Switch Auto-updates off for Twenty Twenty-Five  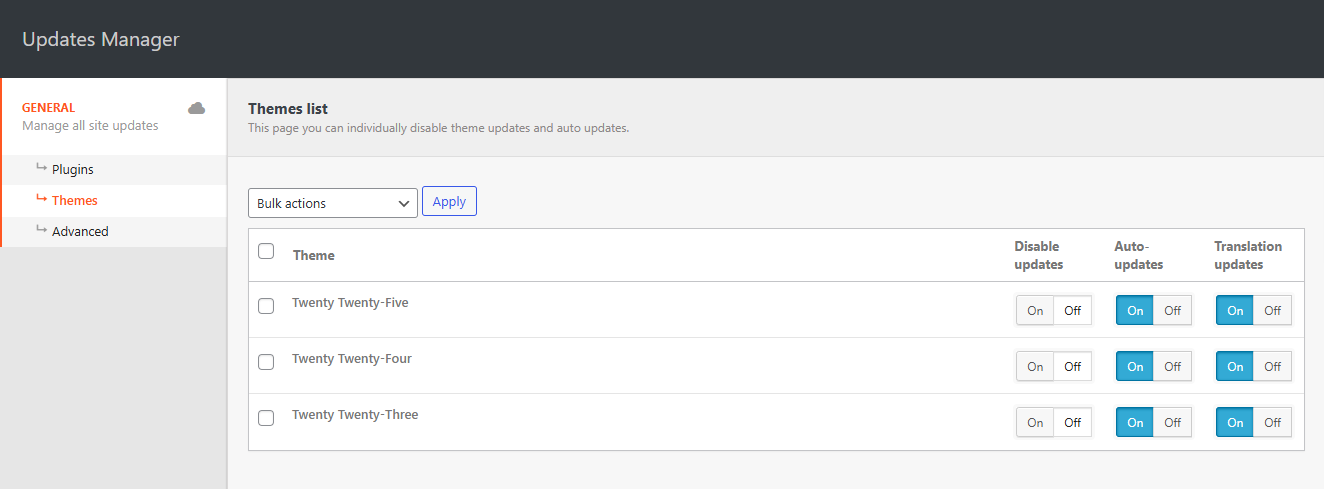coord(1173,311)
